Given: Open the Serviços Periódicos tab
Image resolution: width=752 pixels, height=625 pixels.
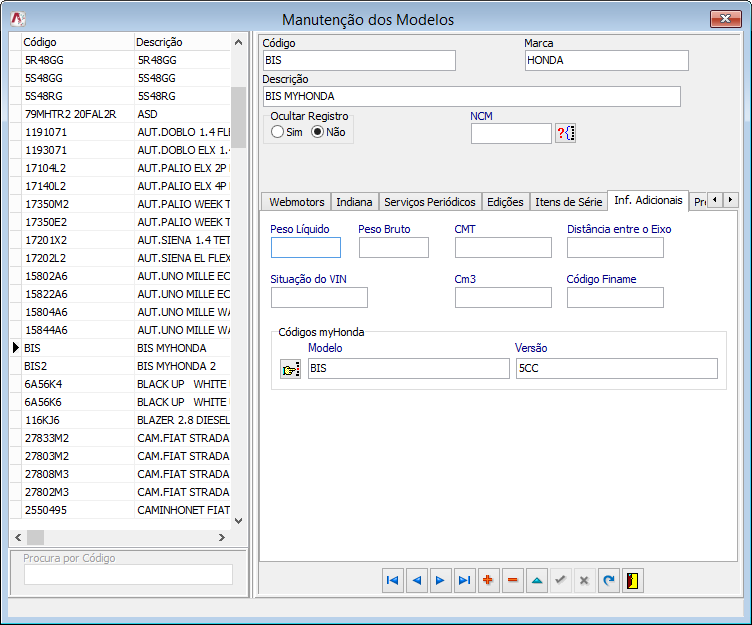Looking at the screenshot, I should coord(429,202).
